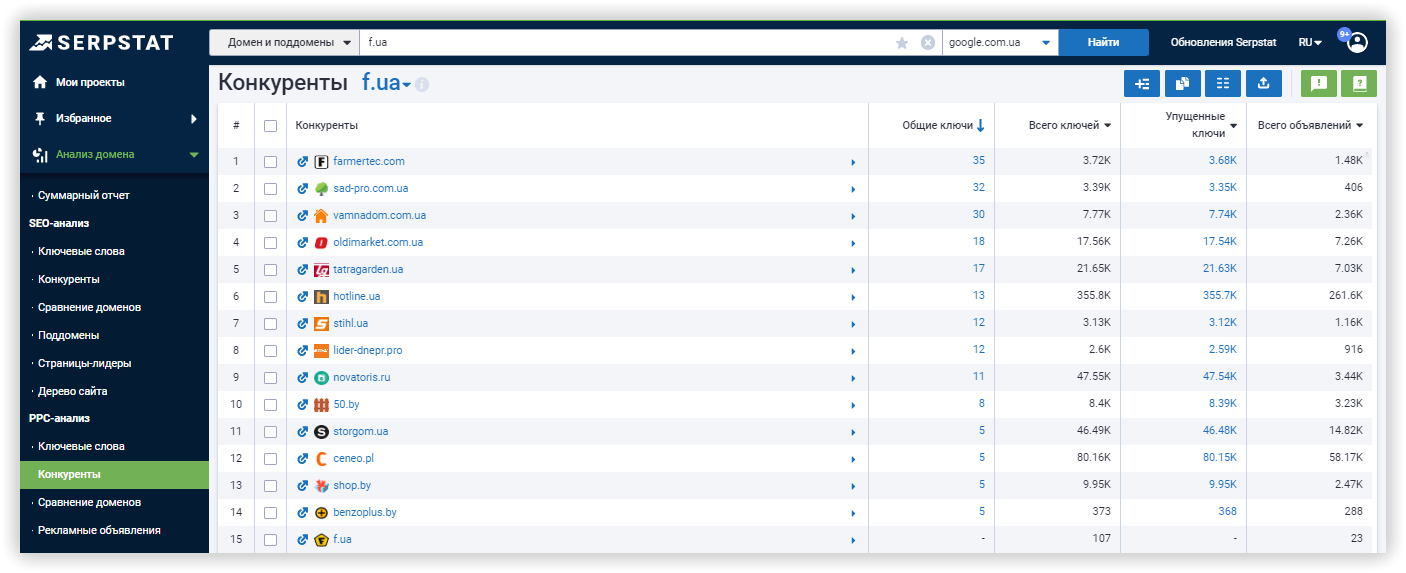The image size is (1406, 573).
Task: Click the oldimarket.com.ua favicon
Action: click(x=321, y=242)
